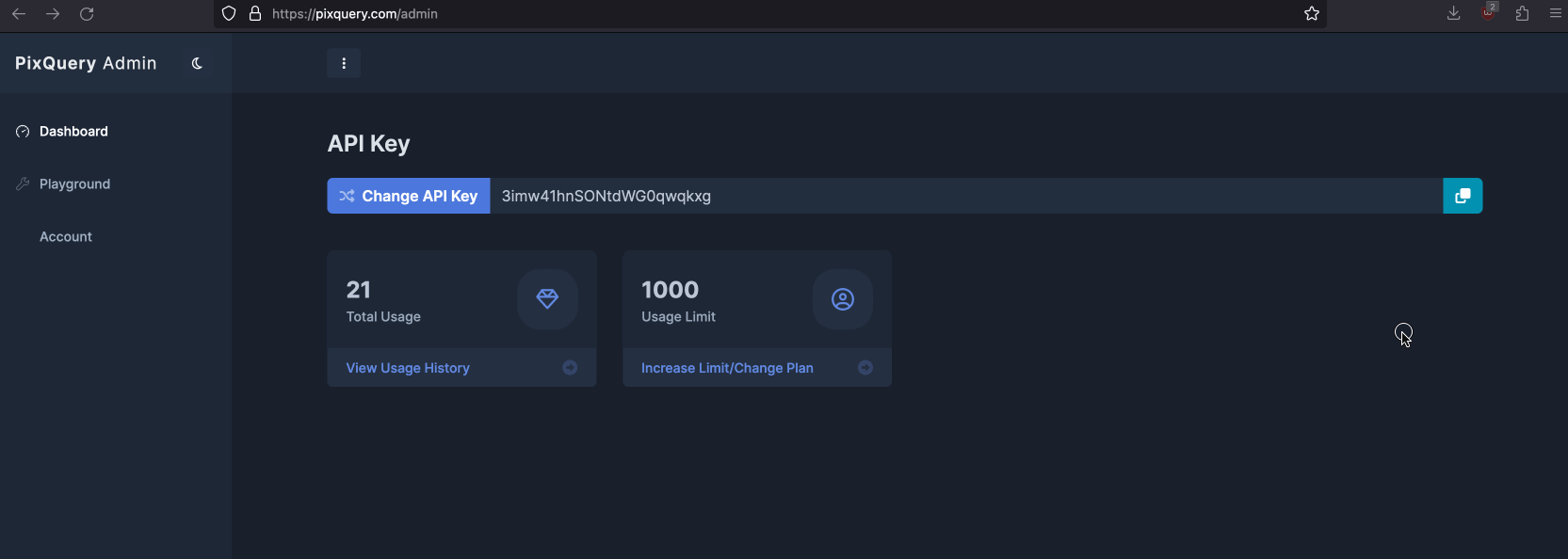Select Account in the sidebar

(66, 237)
